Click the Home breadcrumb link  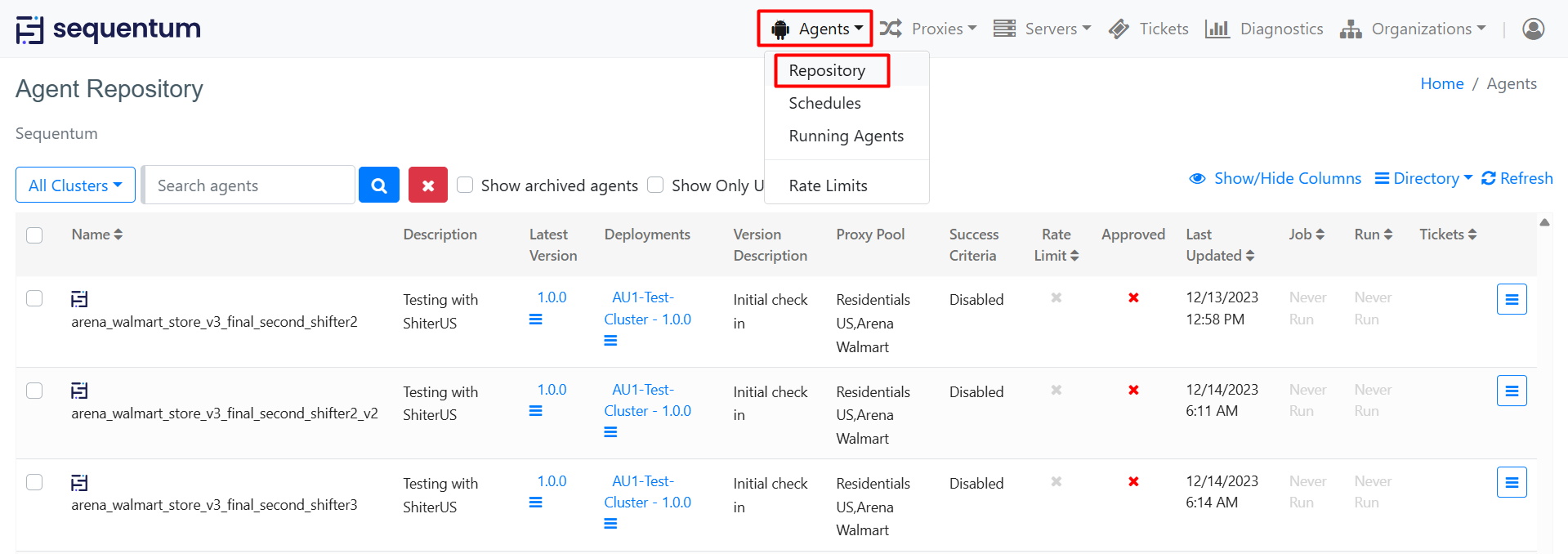[x=1441, y=84]
